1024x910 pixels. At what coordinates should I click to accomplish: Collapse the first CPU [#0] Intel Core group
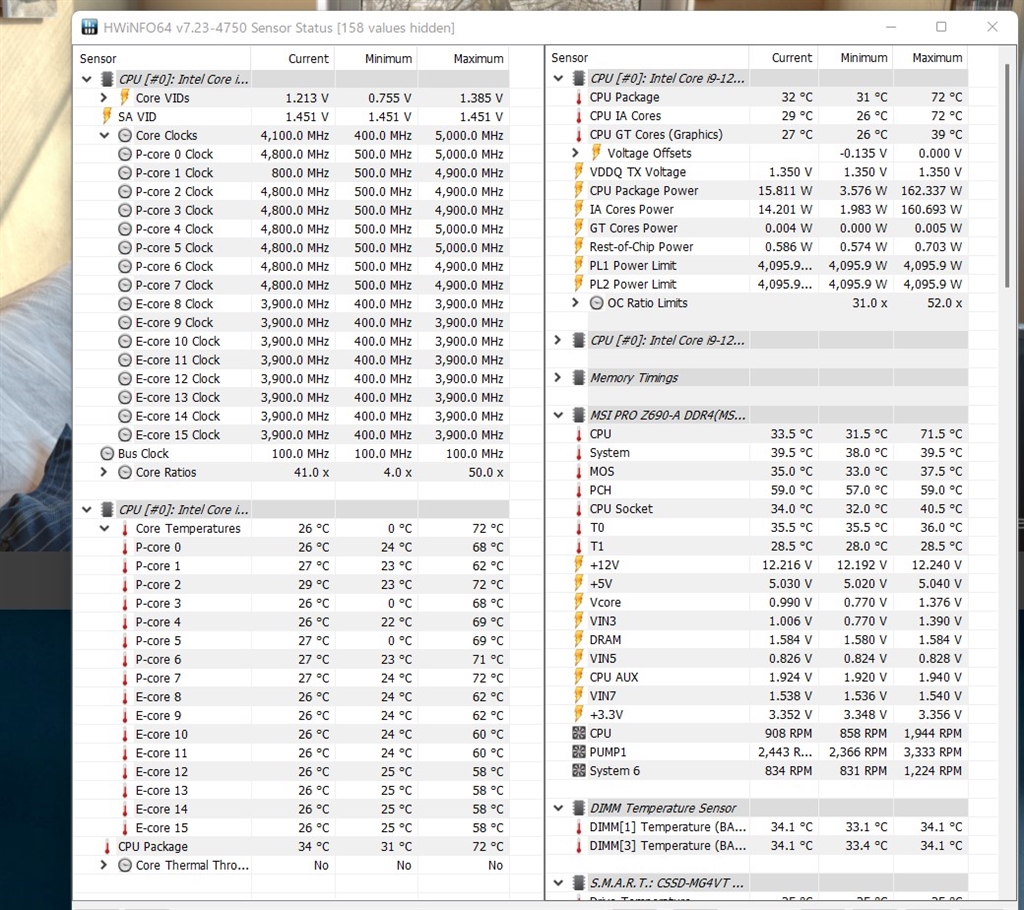pyautogui.click(x=87, y=79)
